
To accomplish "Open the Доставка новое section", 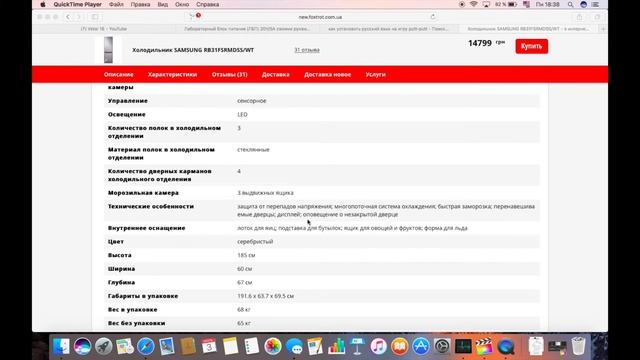I will tap(327, 75).
